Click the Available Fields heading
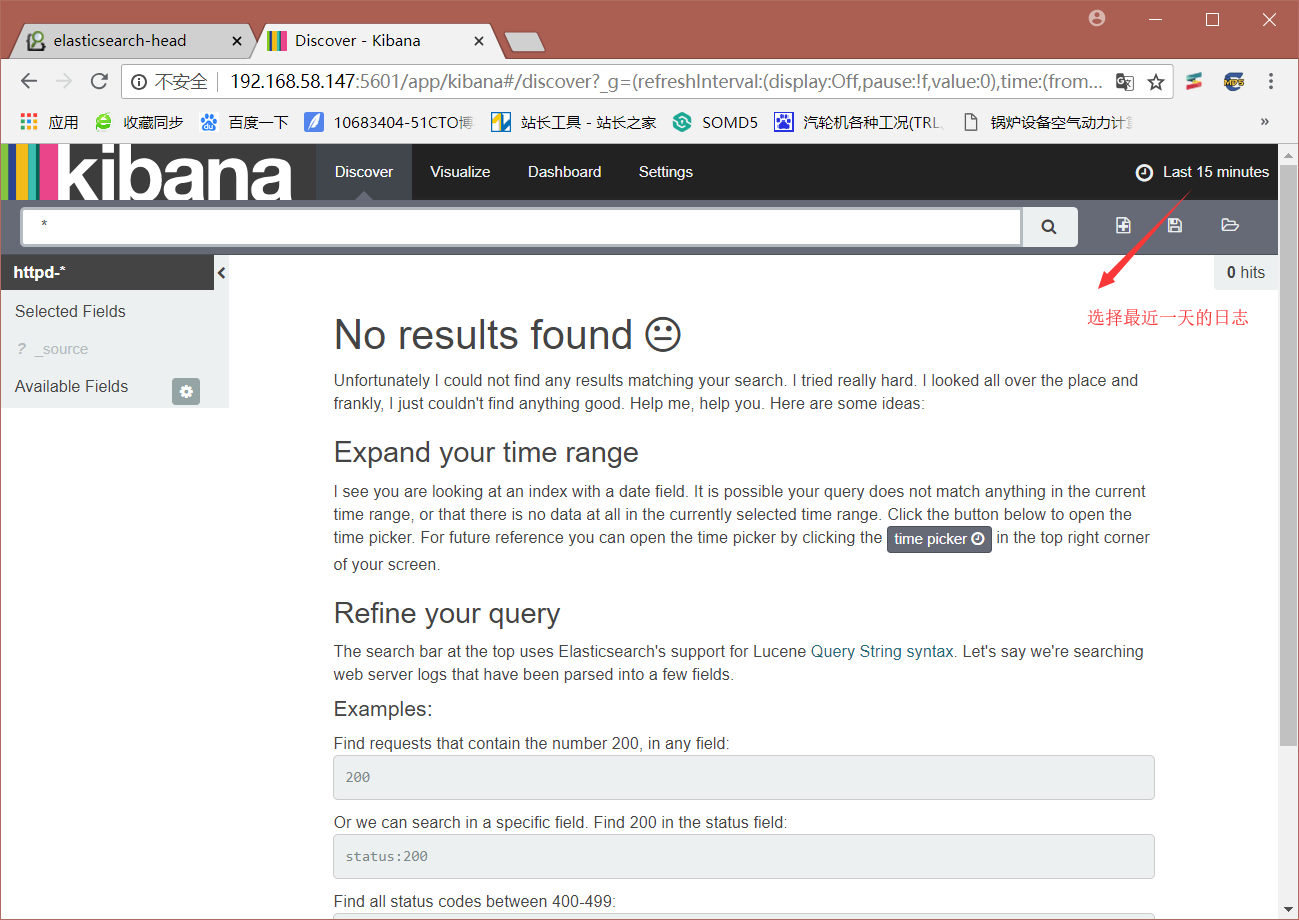The height and width of the screenshot is (920, 1299). point(72,386)
